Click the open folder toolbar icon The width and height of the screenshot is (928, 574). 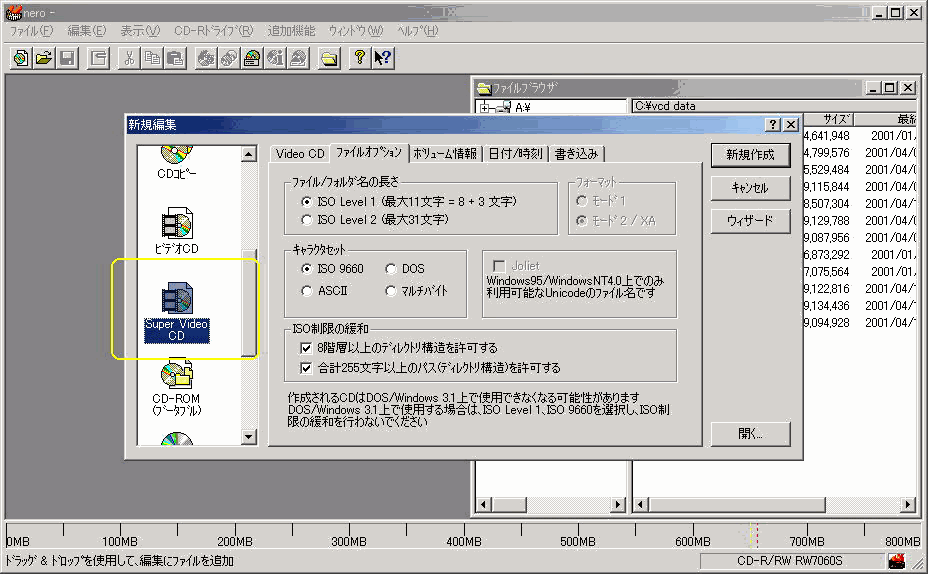(x=44, y=58)
